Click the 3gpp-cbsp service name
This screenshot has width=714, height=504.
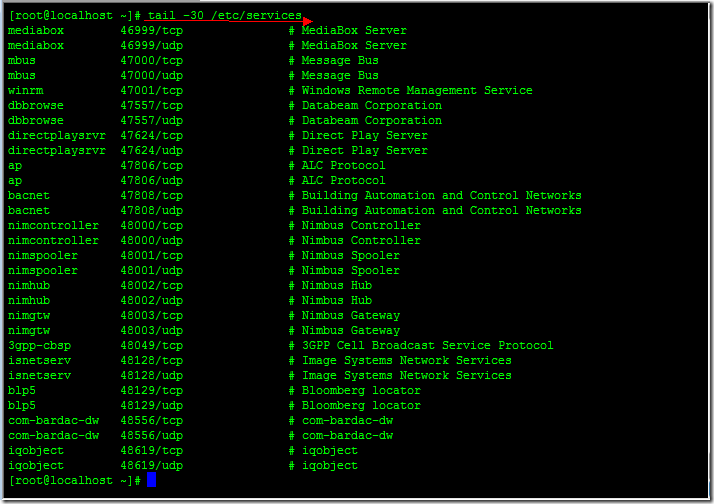tap(40, 346)
